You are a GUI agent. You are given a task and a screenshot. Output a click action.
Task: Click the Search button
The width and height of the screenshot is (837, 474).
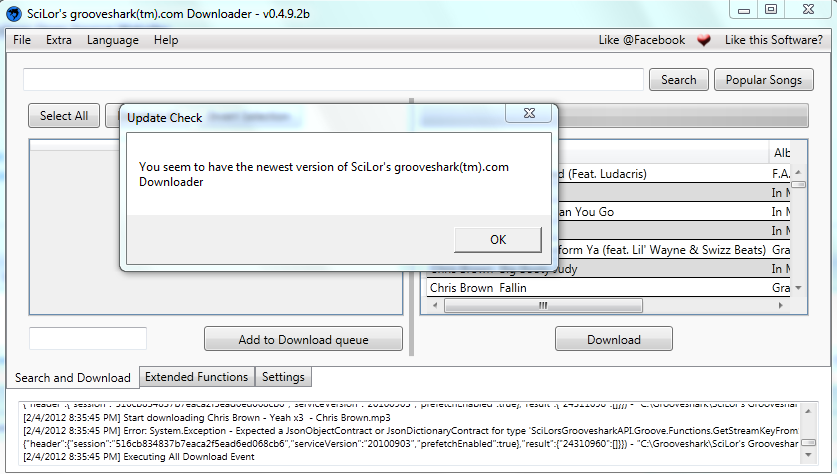(x=678, y=80)
